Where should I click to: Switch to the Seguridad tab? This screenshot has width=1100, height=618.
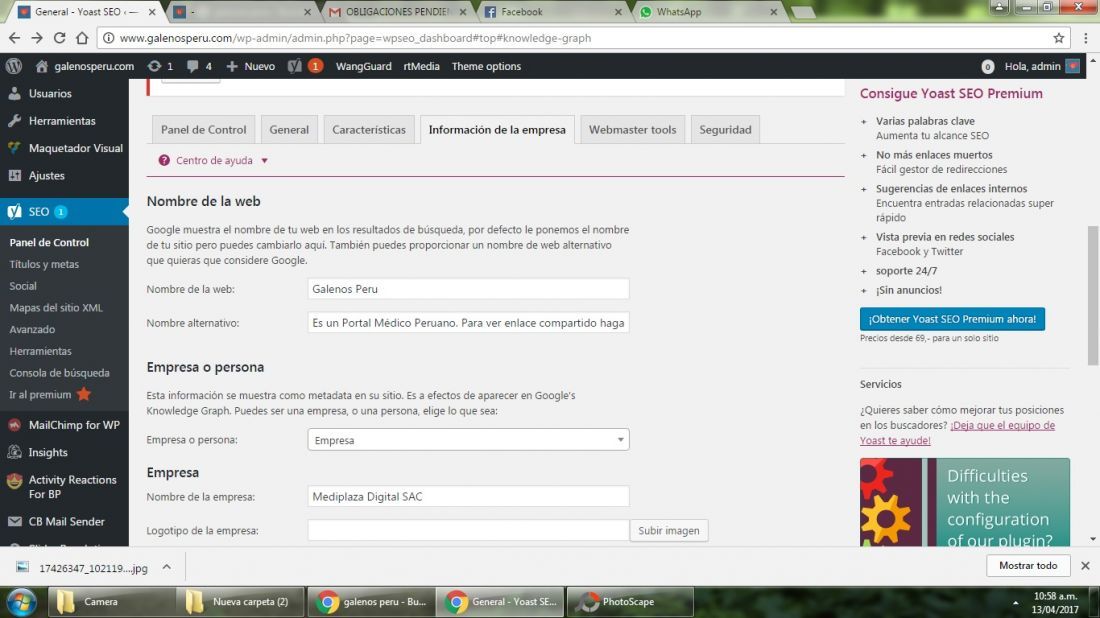(725, 130)
